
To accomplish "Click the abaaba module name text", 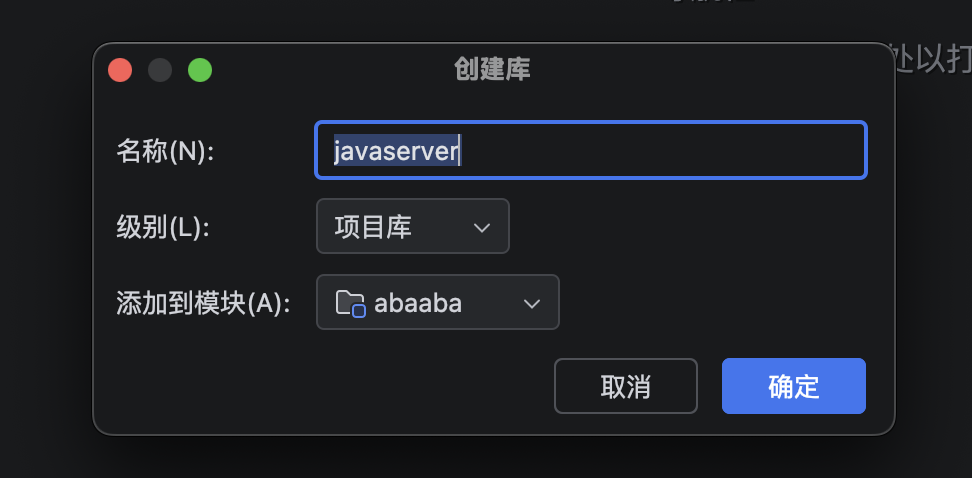I will pos(418,303).
